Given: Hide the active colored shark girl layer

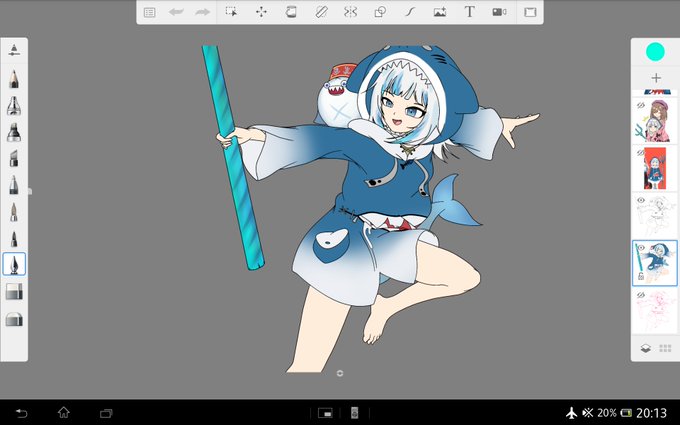Looking at the screenshot, I should (x=641, y=248).
